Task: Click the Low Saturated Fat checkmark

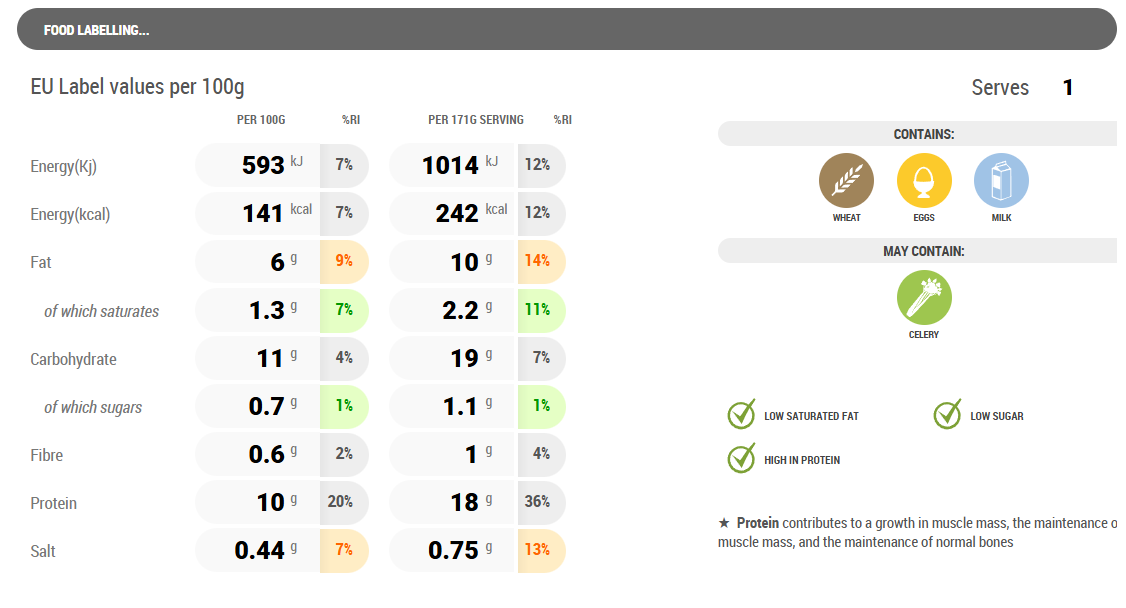Action: point(741,415)
